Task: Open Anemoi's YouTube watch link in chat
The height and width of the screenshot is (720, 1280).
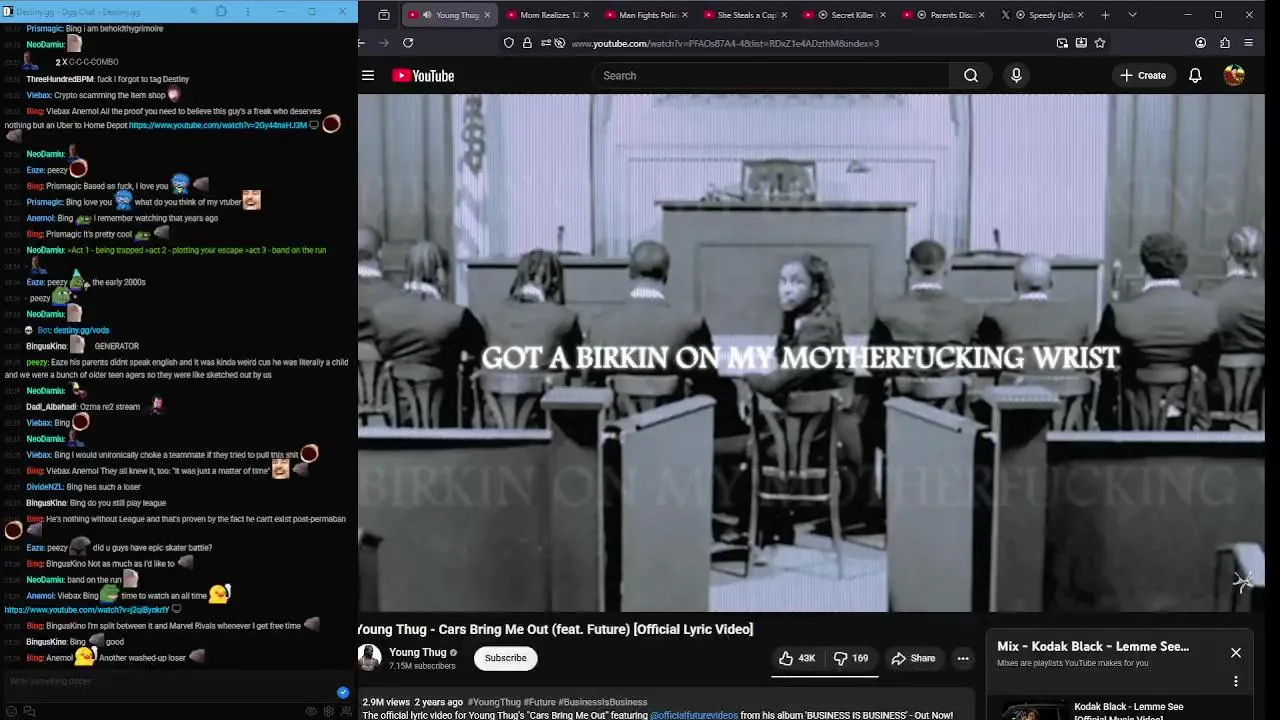Action: pos(87,609)
